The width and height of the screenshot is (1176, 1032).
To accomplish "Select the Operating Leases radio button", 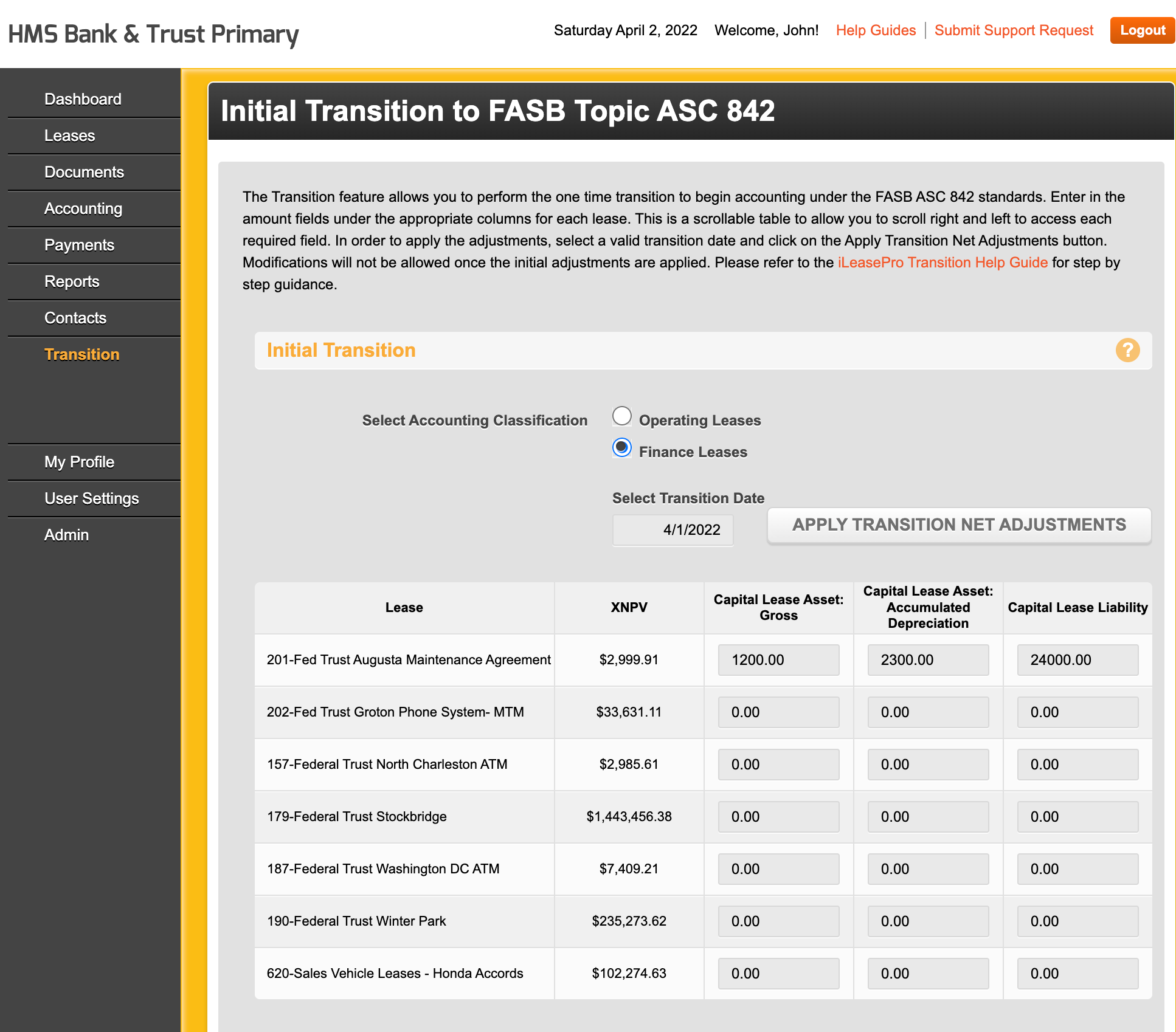I will (x=622, y=416).
